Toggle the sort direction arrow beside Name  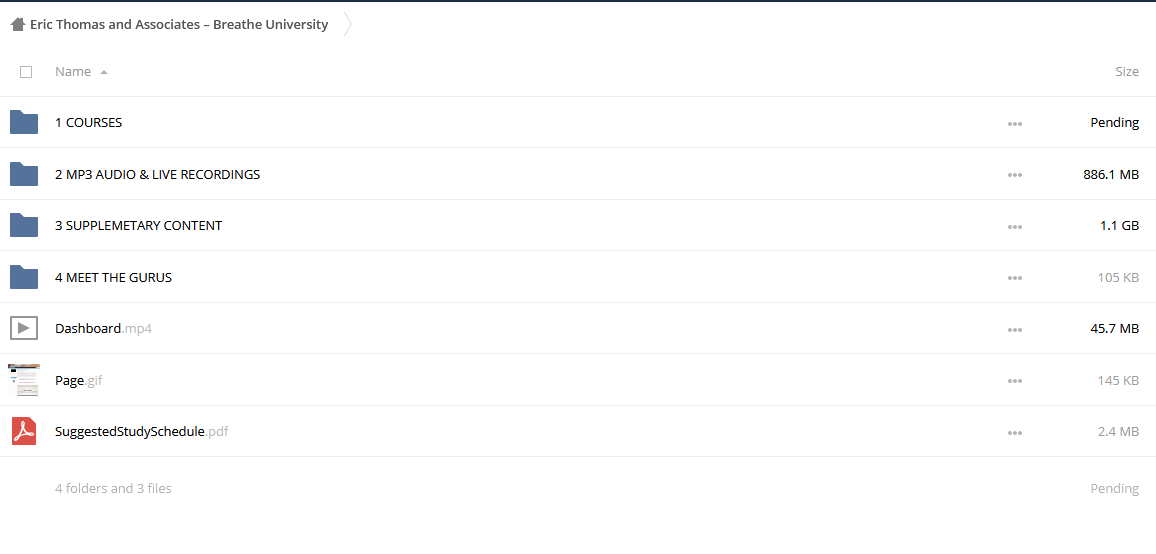coord(104,72)
